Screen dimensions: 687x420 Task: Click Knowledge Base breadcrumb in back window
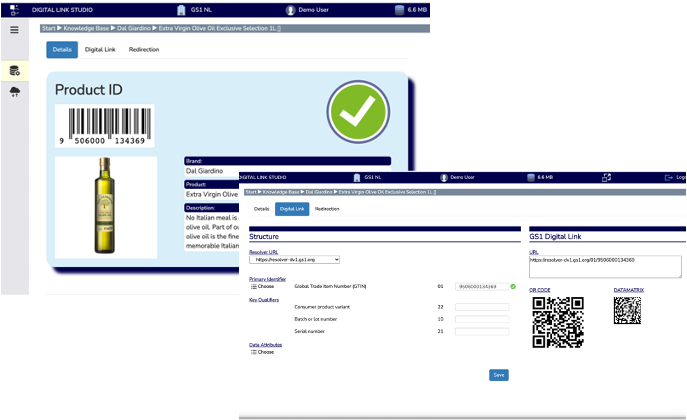pyautogui.click(x=86, y=28)
